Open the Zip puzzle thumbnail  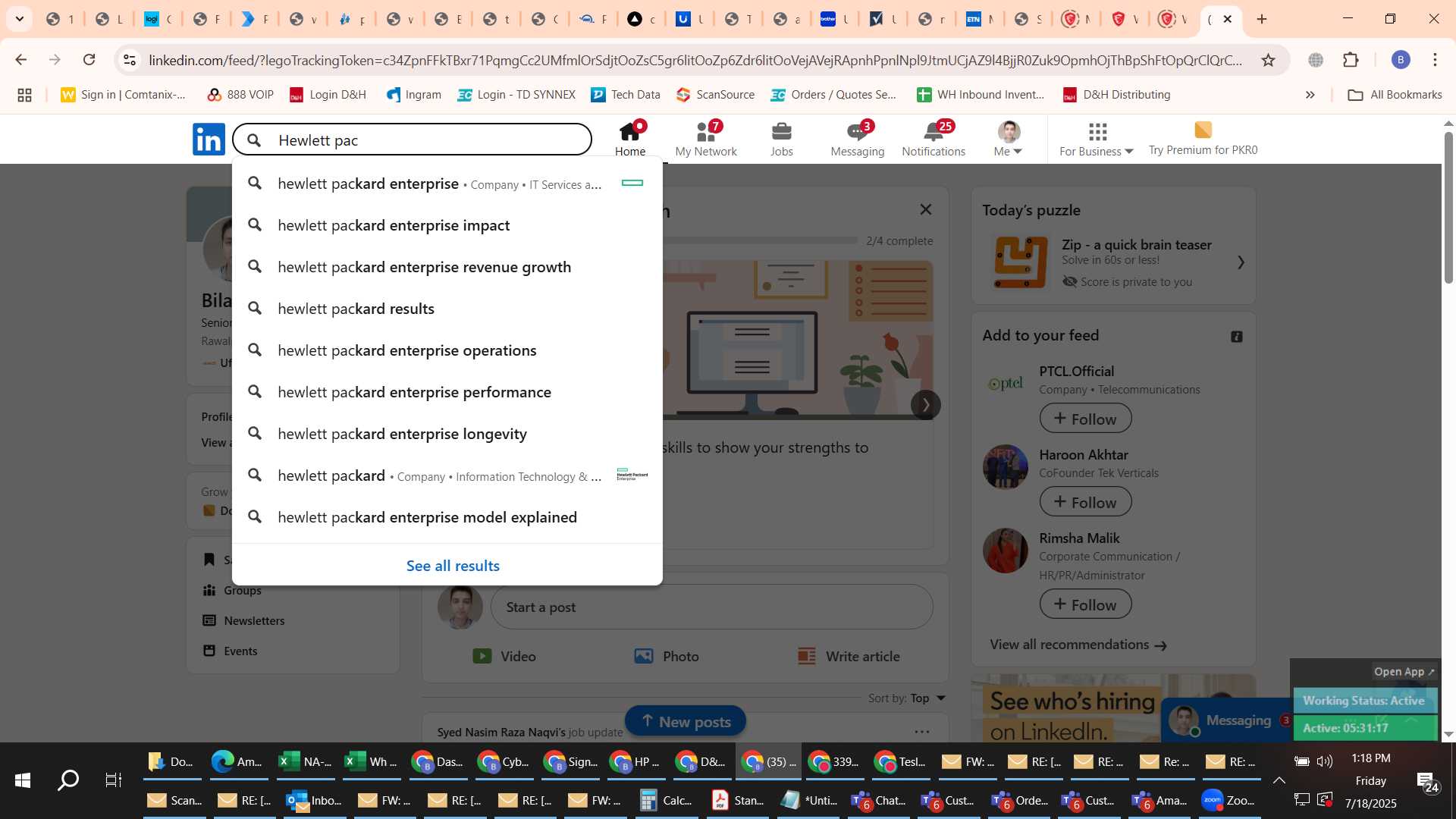coord(1020,262)
